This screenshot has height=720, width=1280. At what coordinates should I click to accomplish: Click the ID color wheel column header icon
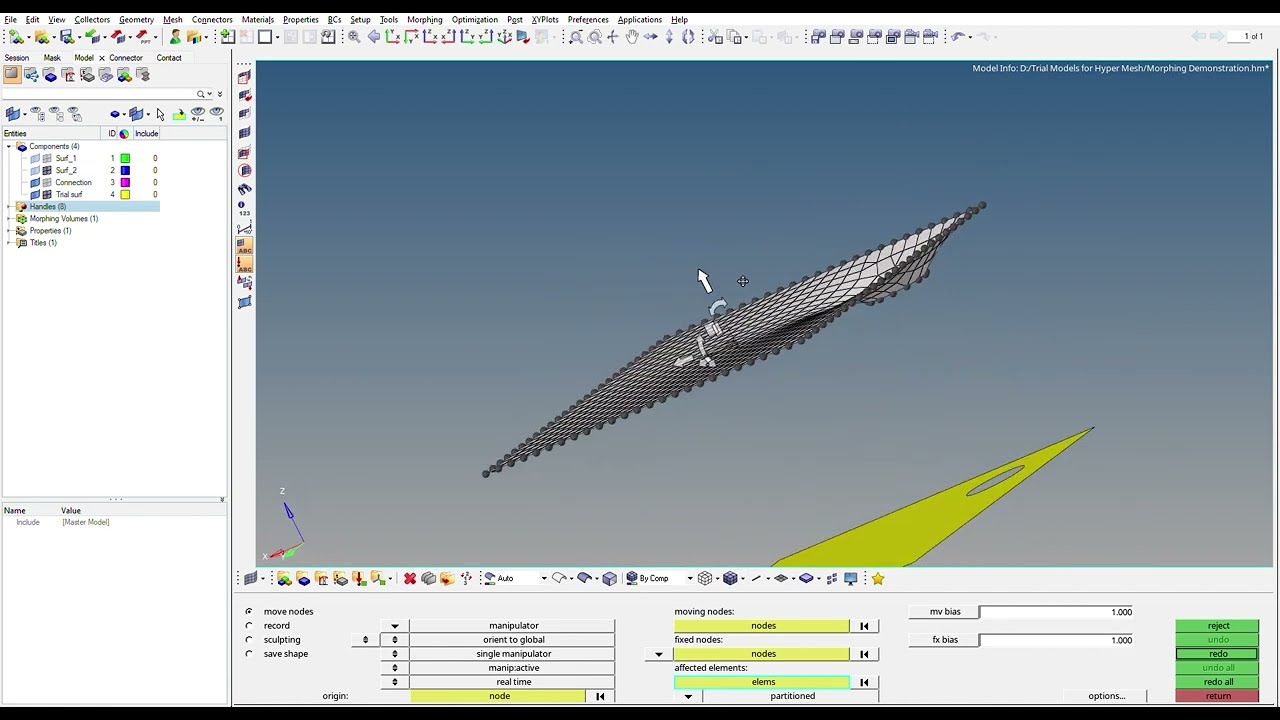tap(124, 133)
